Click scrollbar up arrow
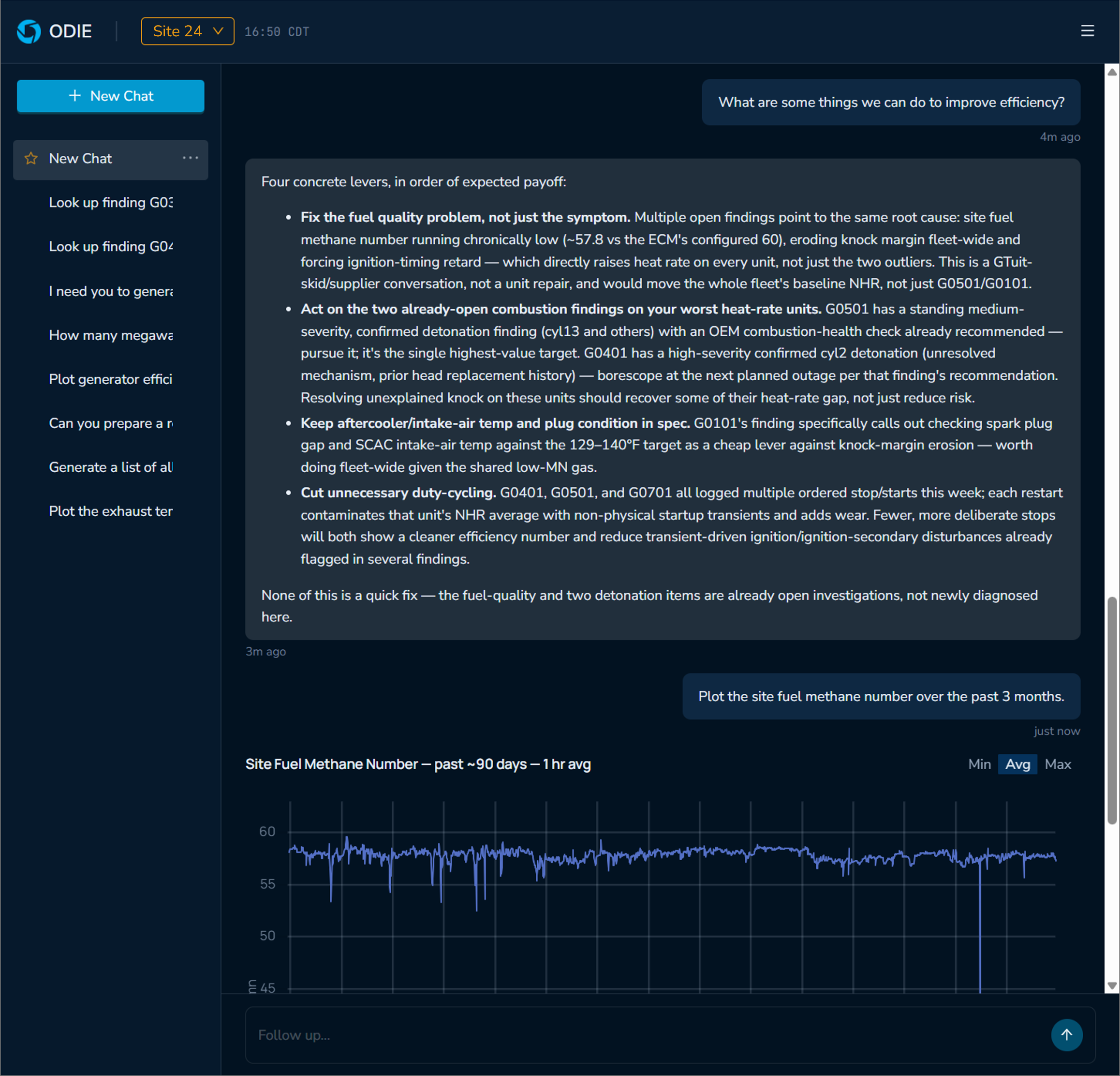This screenshot has height=1076, width=1120. 1111,72
